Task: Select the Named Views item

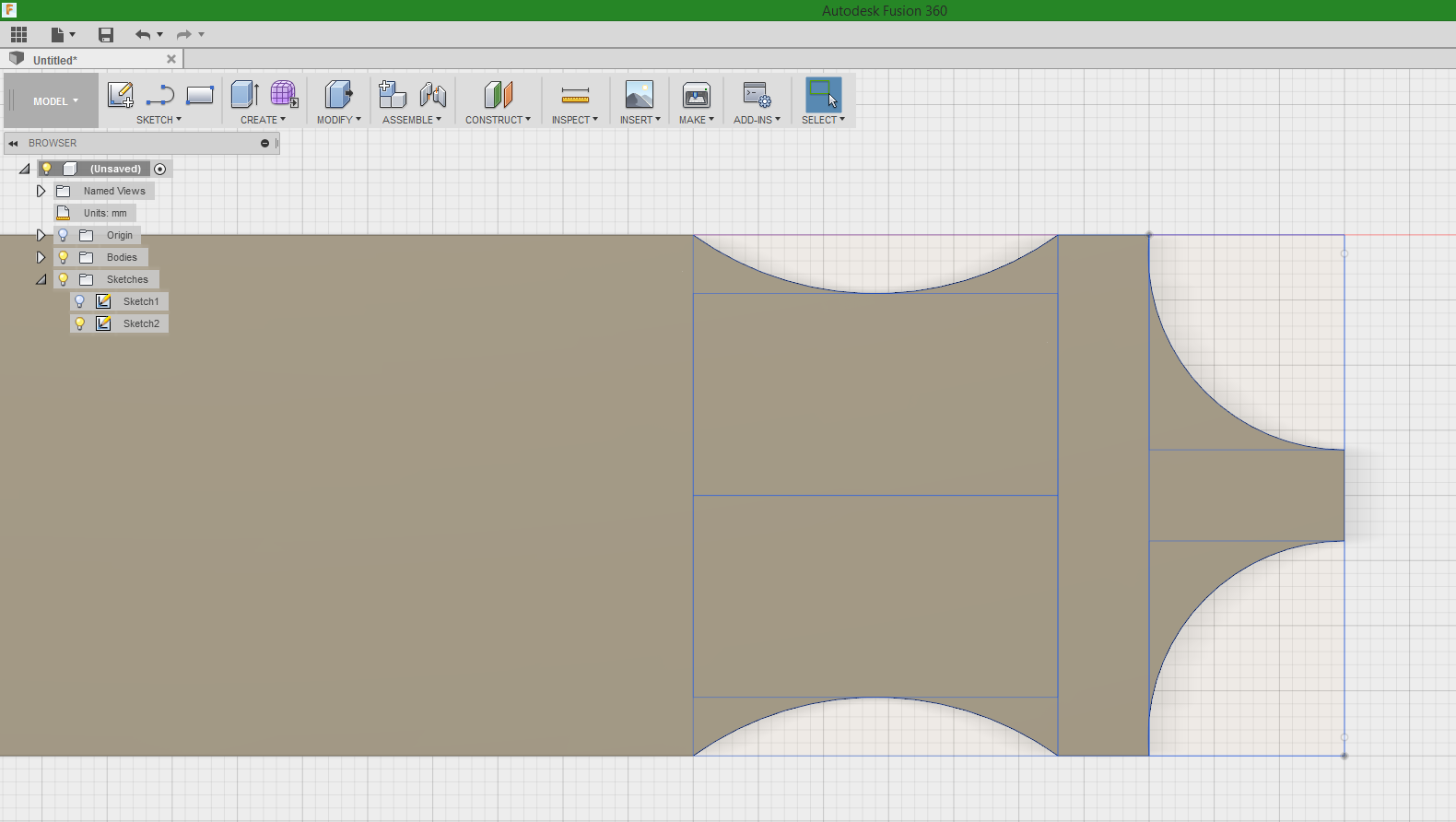Action: click(114, 191)
